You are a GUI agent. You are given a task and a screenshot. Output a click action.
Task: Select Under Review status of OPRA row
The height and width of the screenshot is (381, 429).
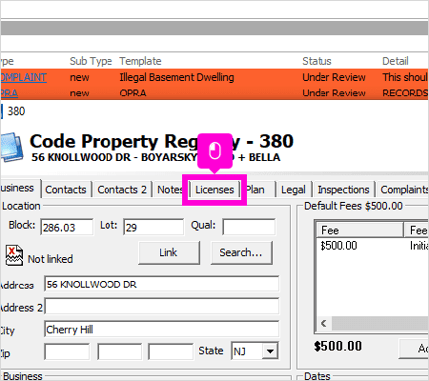point(334,93)
